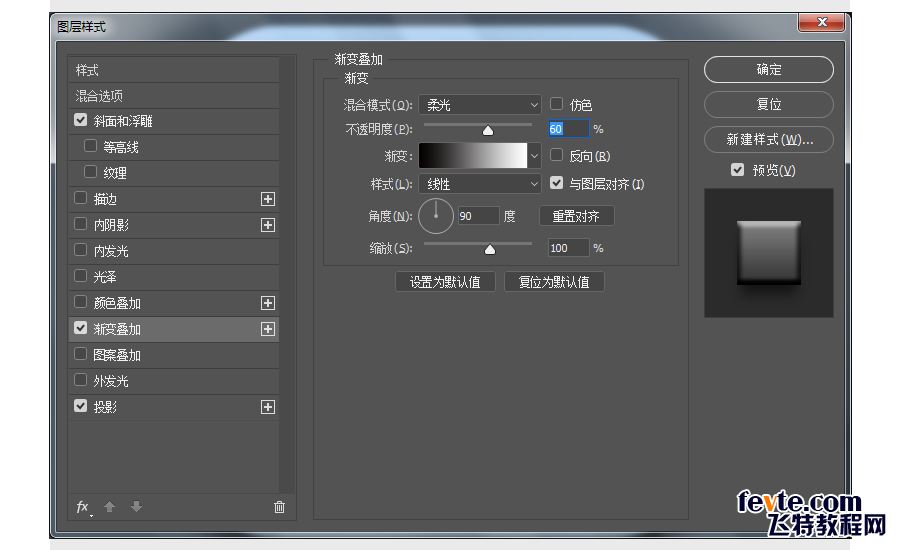900x550 pixels.
Task: Enable the 反向 reverse checkbox
Action: [556, 155]
